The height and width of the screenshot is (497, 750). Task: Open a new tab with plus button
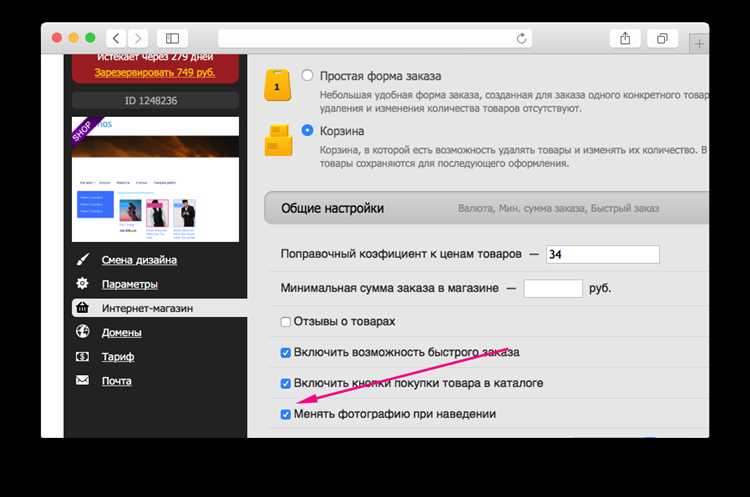click(x=700, y=43)
